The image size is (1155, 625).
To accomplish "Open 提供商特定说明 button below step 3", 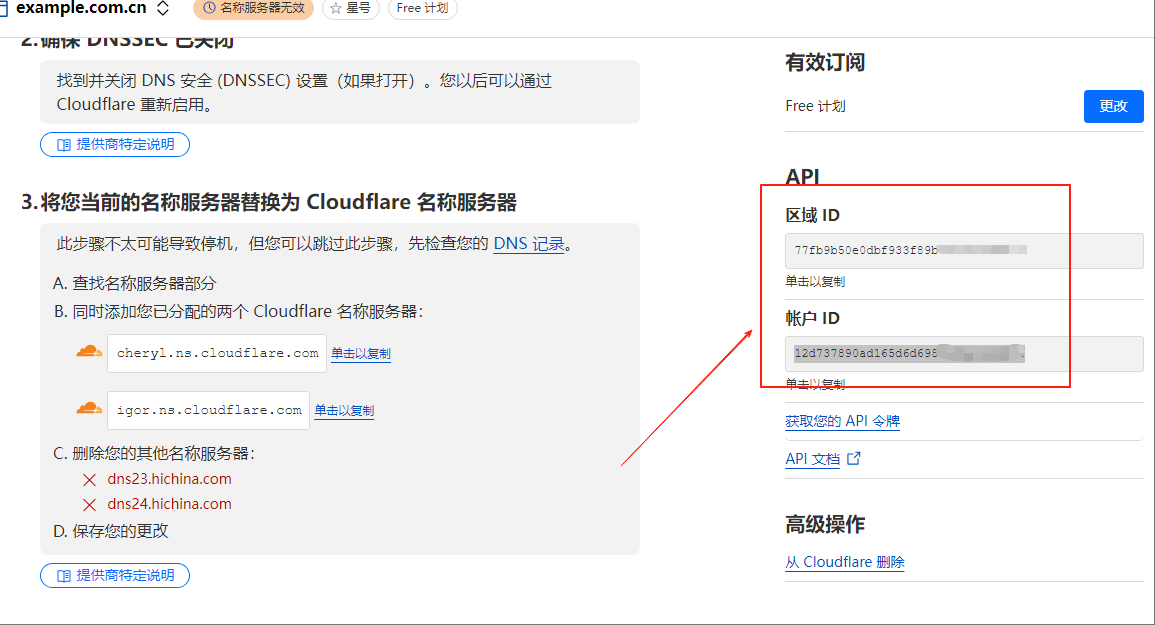I will tap(115, 576).
